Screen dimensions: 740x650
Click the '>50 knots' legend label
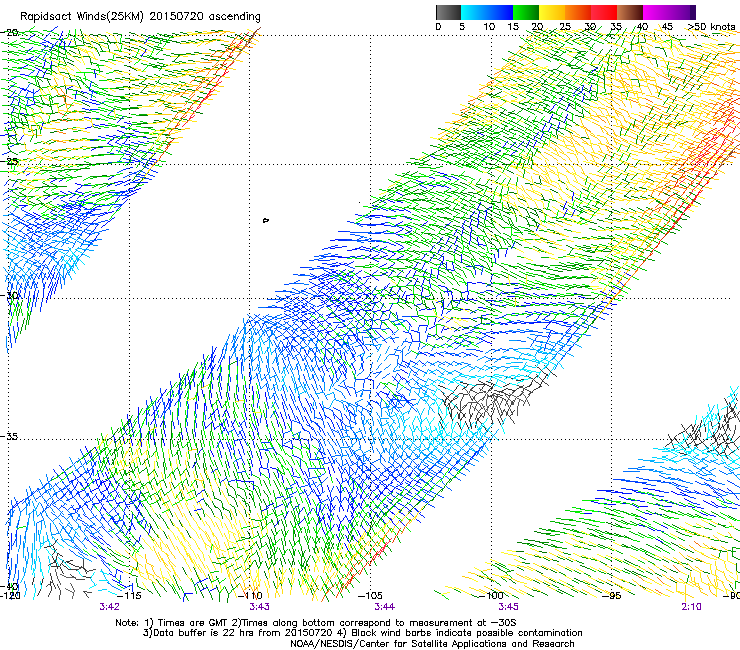click(x=711, y=27)
